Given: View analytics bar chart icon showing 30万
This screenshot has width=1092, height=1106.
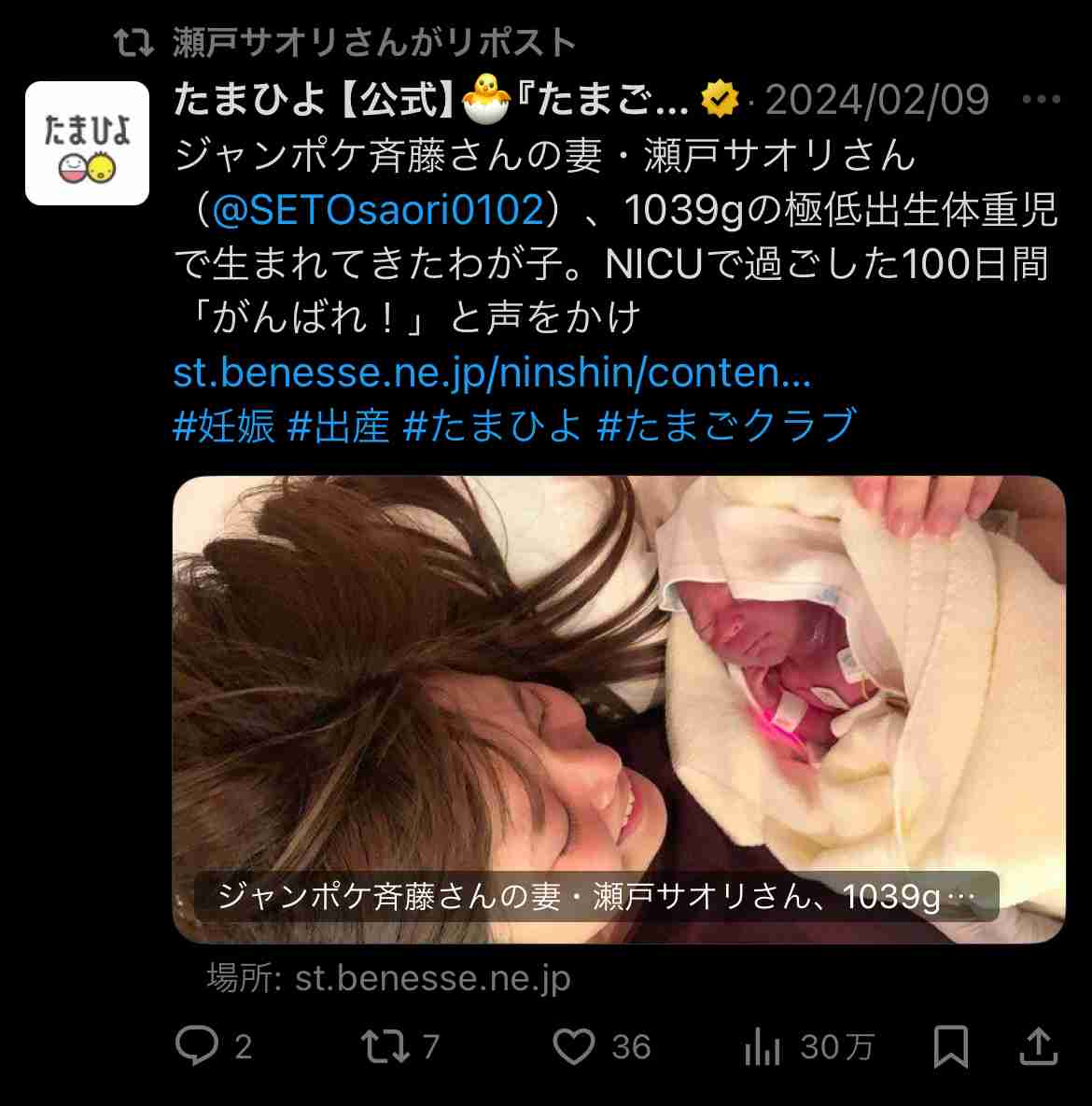Looking at the screenshot, I should coord(763,1046).
